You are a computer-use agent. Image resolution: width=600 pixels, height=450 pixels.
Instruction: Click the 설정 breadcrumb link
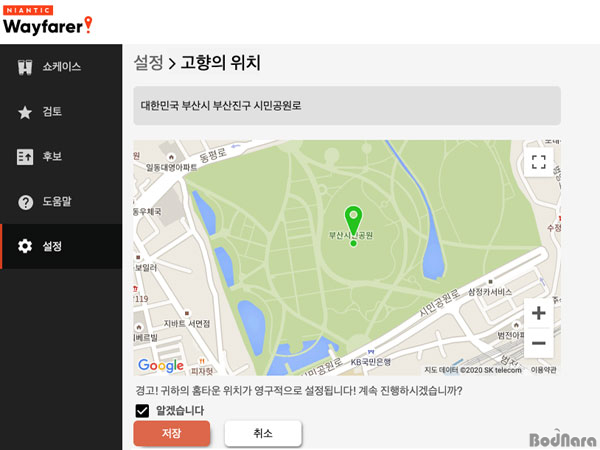(x=148, y=62)
